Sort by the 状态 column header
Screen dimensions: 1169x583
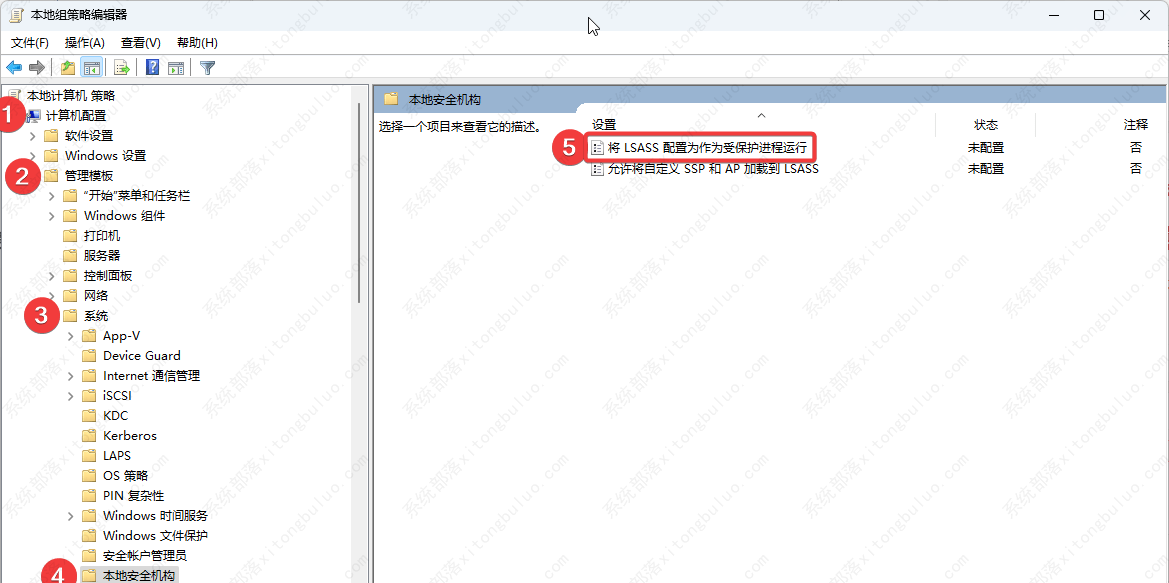point(985,125)
